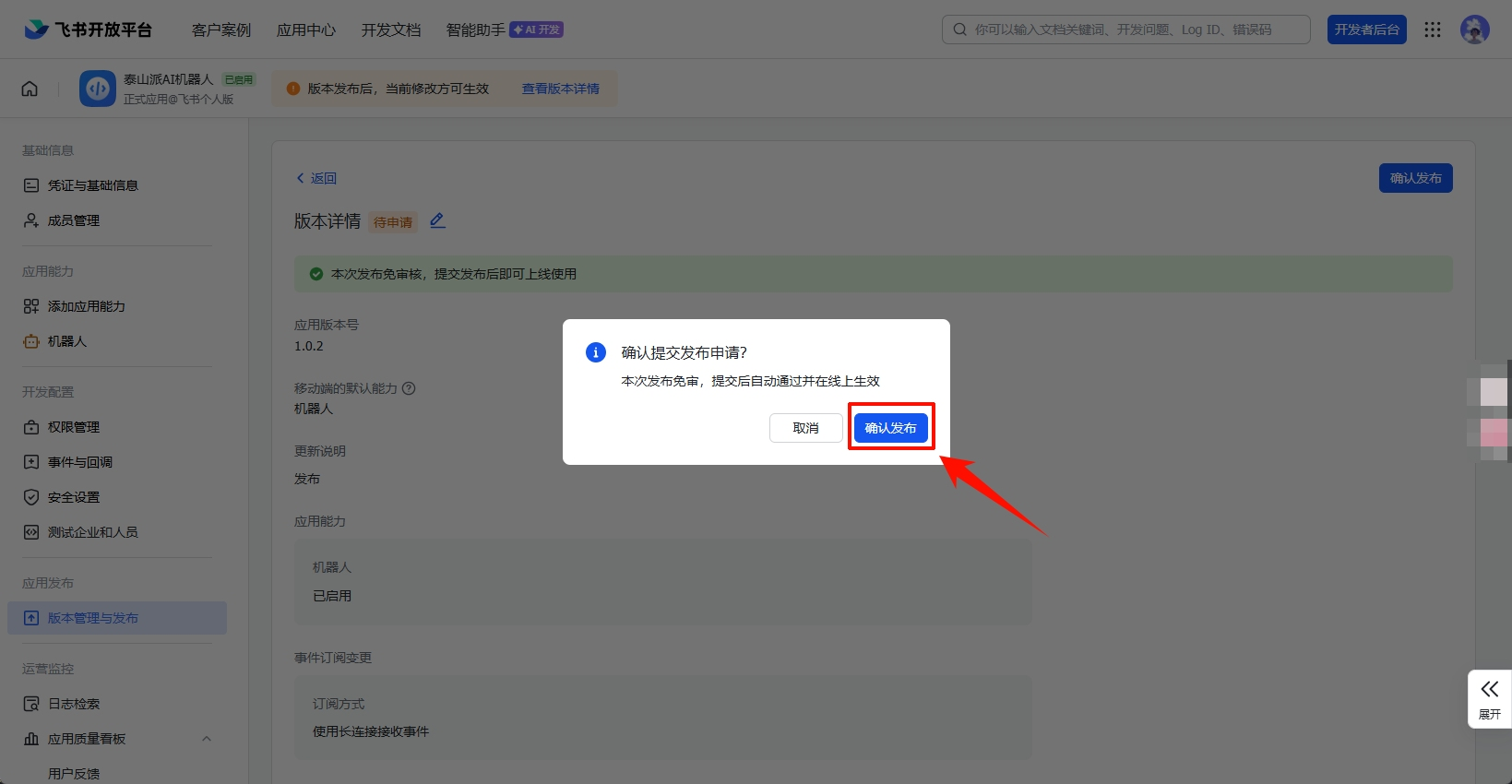
Task: Expand the side panel via 展开
Action: click(1489, 699)
